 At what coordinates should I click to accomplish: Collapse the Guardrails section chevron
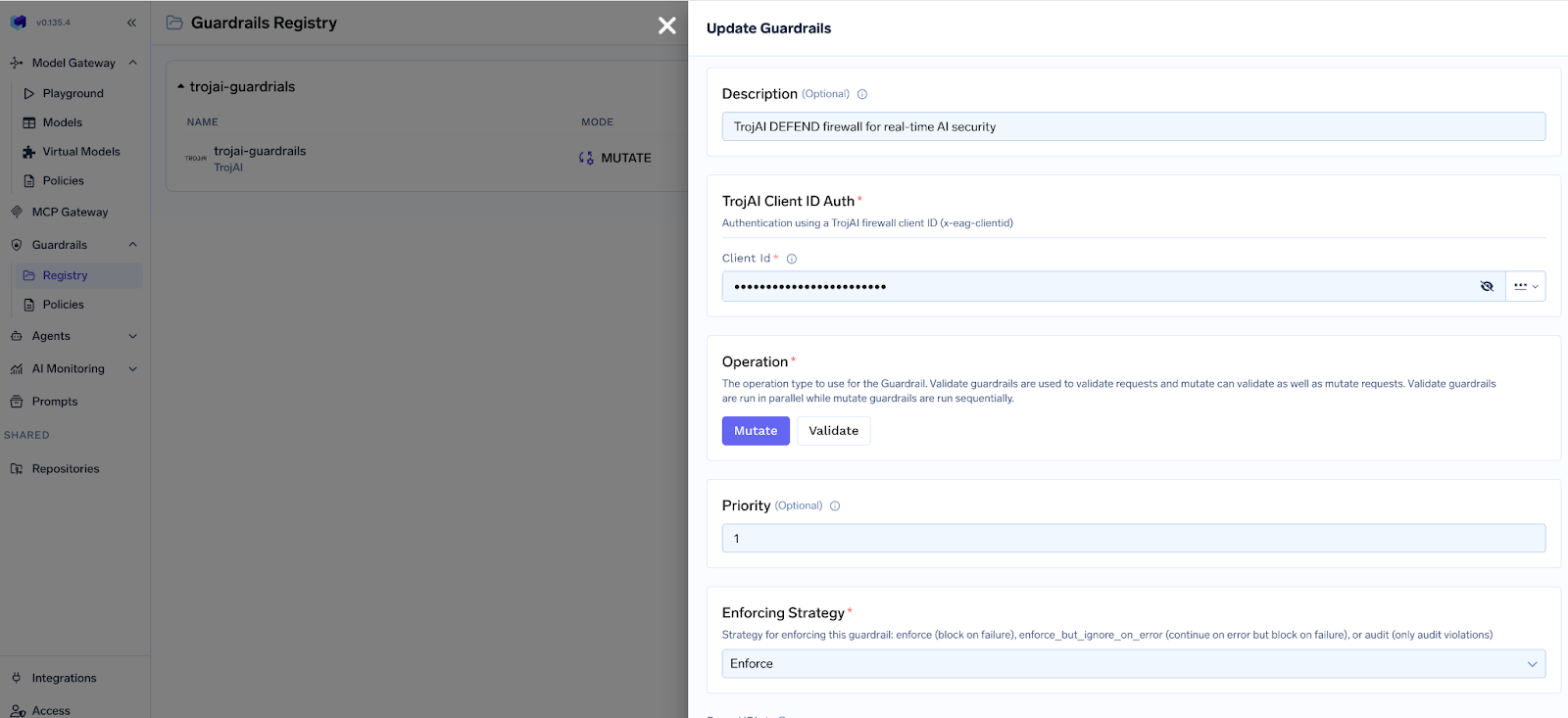click(133, 245)
